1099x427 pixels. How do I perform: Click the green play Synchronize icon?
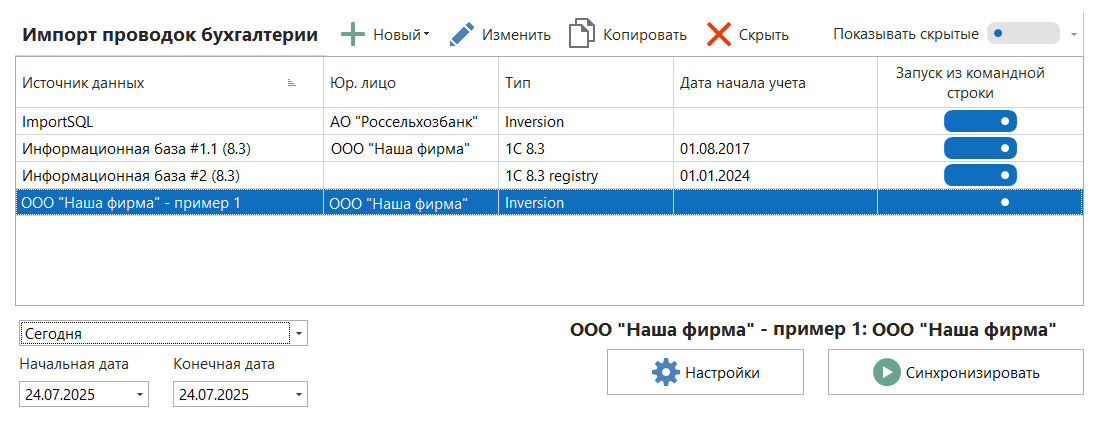tap(886, 373)
